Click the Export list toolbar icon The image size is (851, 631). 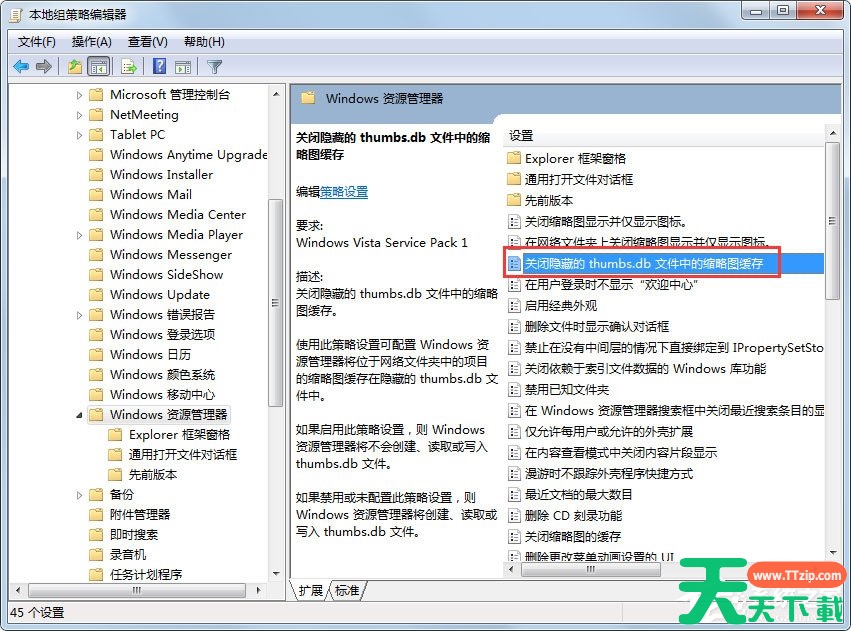(129, 67)
